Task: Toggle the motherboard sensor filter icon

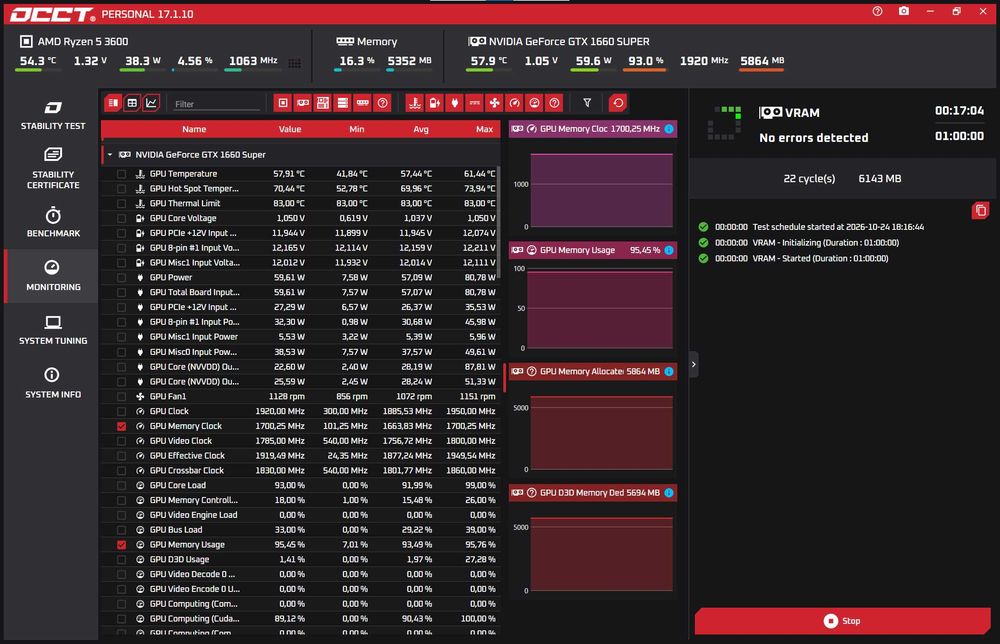Action: pyautogui.click(x=323, y=103)
